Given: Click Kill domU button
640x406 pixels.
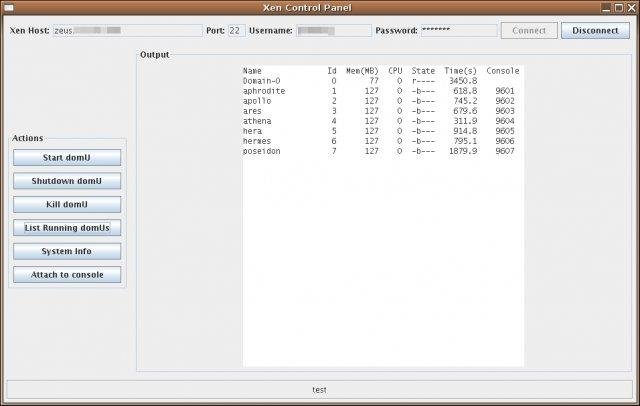Looking at the screenshot, I should click(x=67, y=204).
